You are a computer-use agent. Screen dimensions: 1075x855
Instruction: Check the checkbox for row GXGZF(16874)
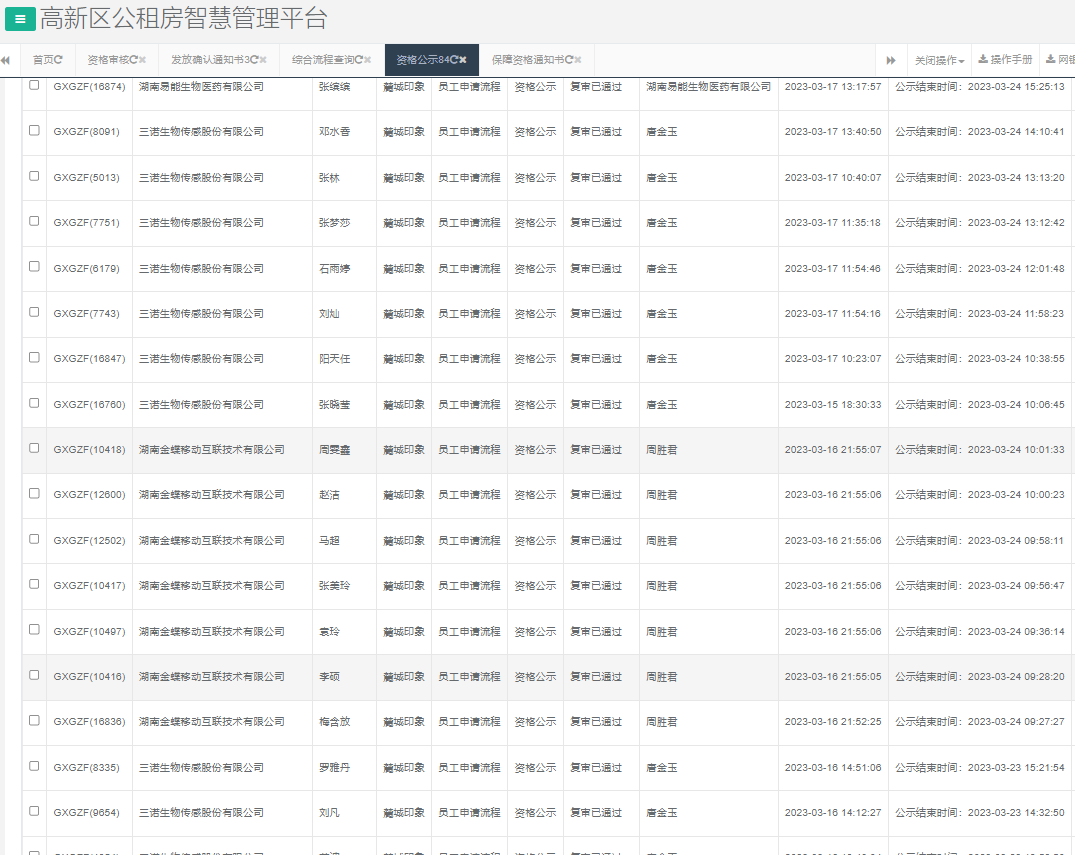click(33, 87)
